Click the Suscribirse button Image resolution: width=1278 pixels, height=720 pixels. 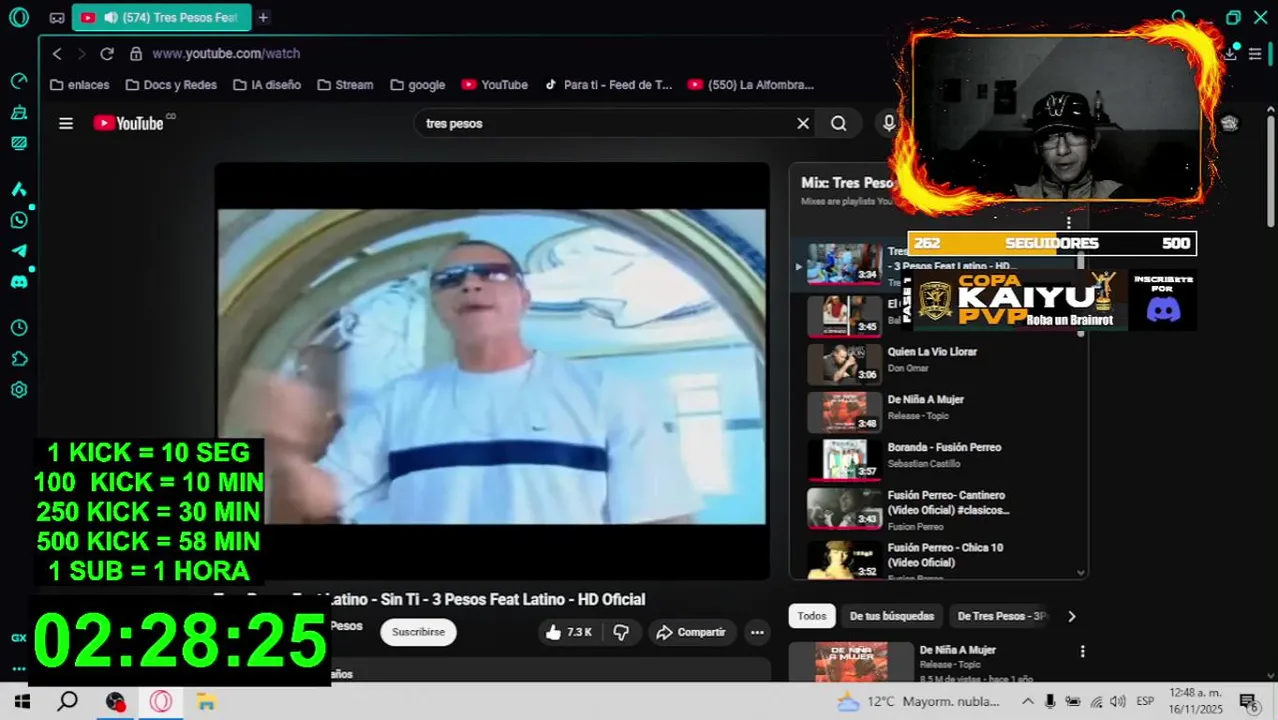coord(418,632)
